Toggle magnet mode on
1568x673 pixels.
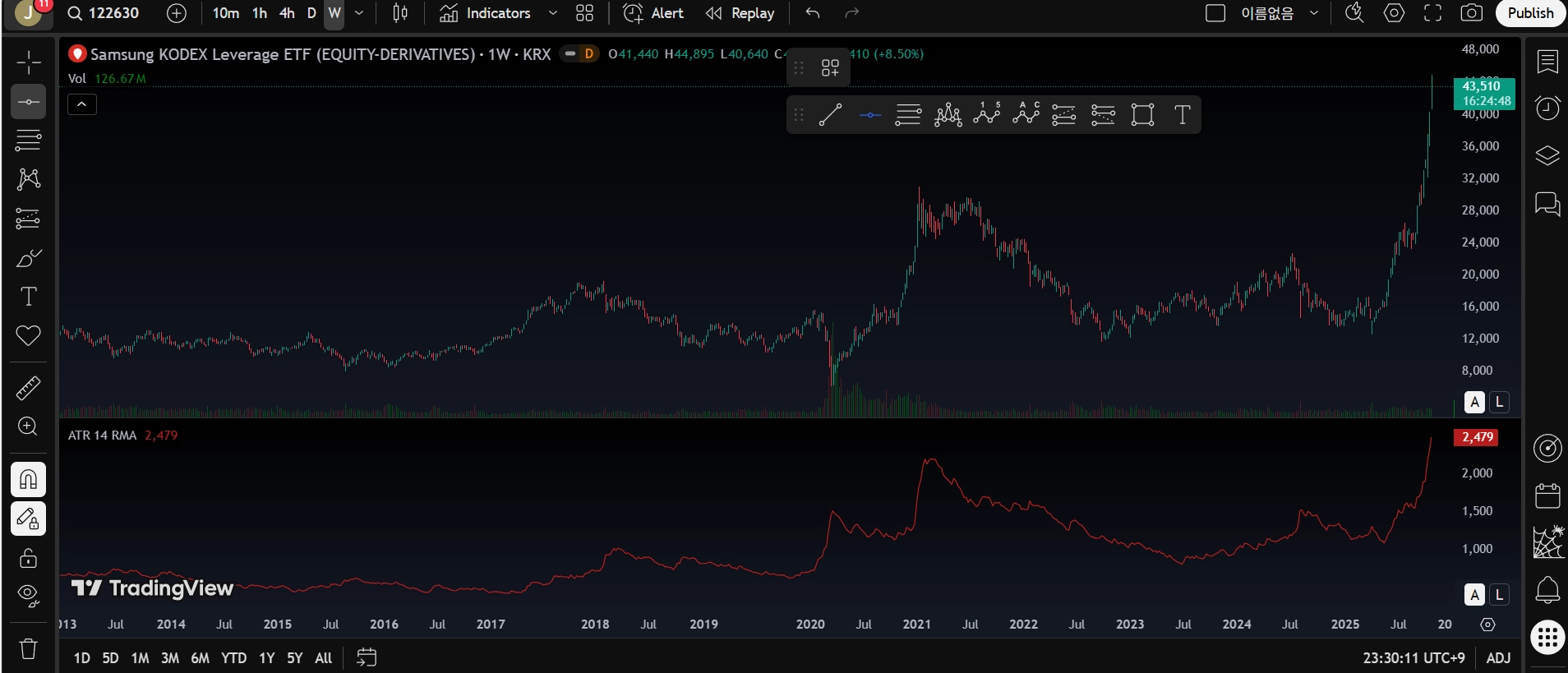tap(28, 479)
